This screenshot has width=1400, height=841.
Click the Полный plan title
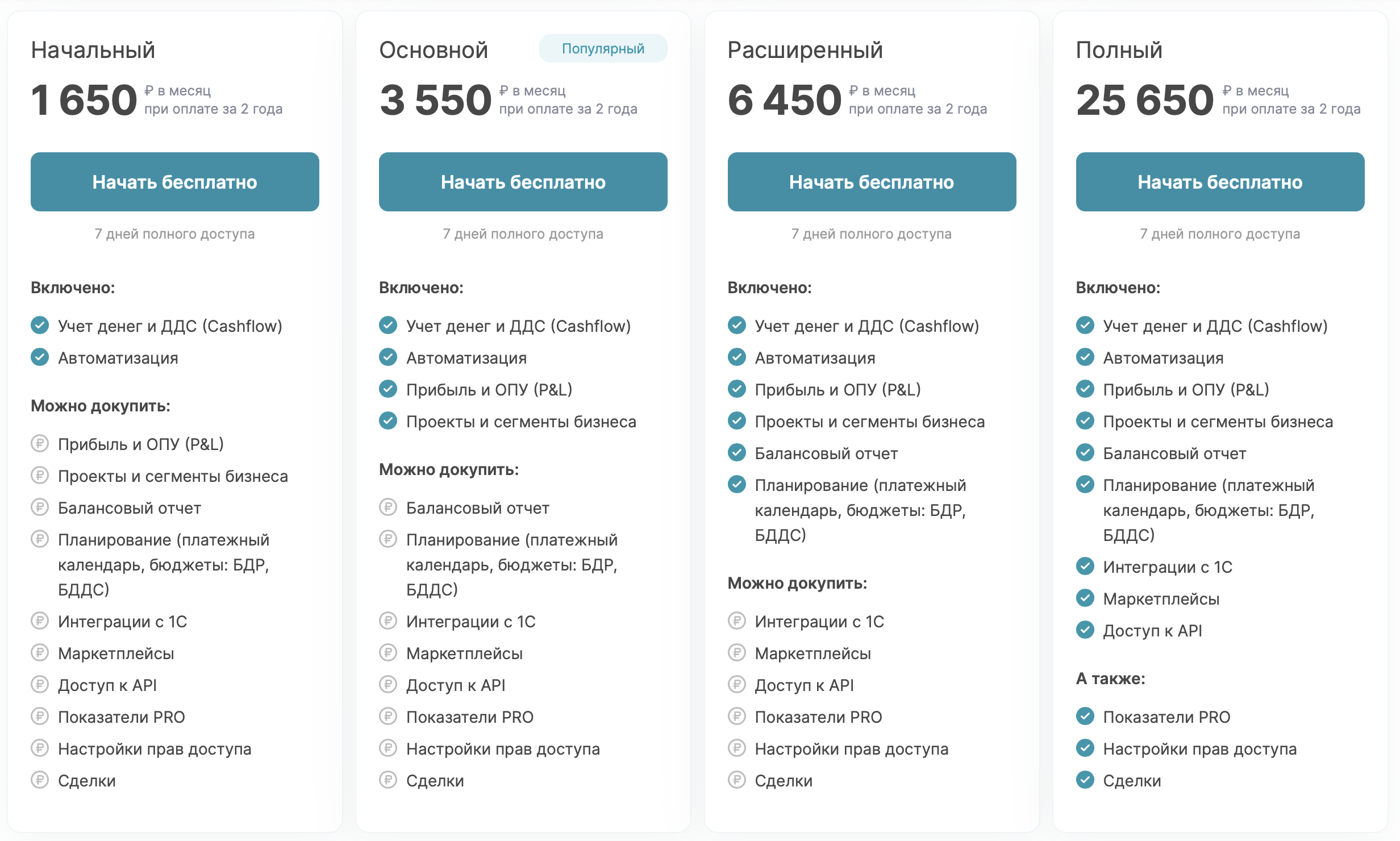1119,50
